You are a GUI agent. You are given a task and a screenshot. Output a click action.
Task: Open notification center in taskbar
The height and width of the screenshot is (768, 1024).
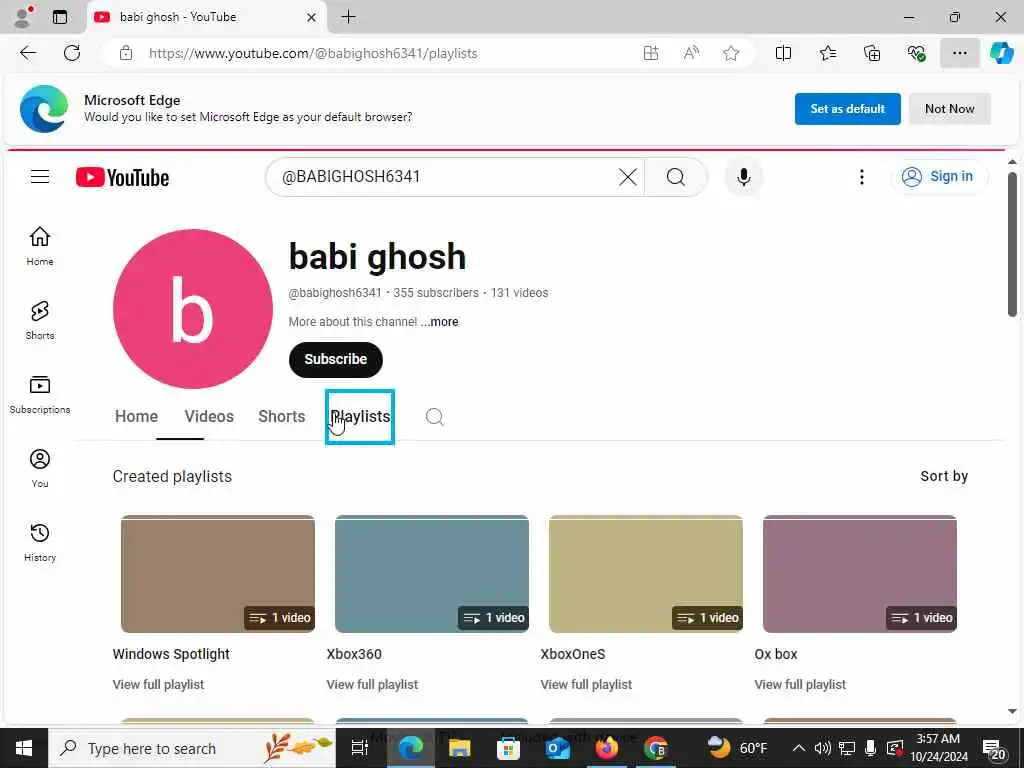[994, 748]
